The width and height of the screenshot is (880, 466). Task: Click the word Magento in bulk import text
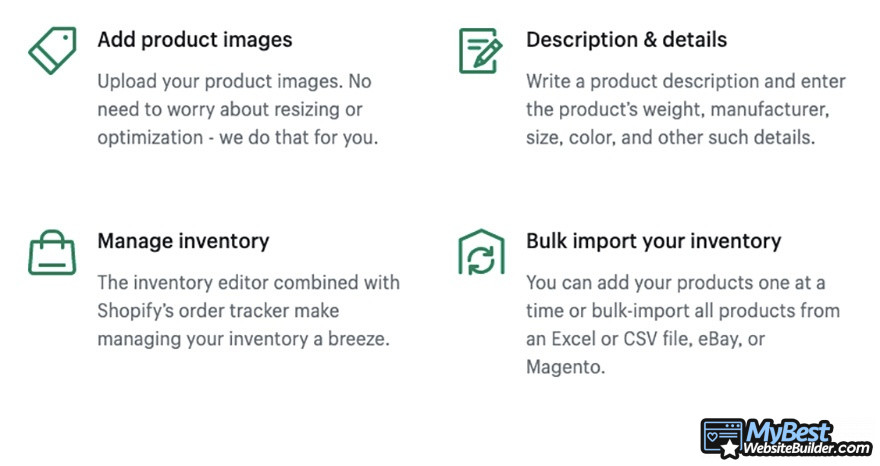point(564,367)
